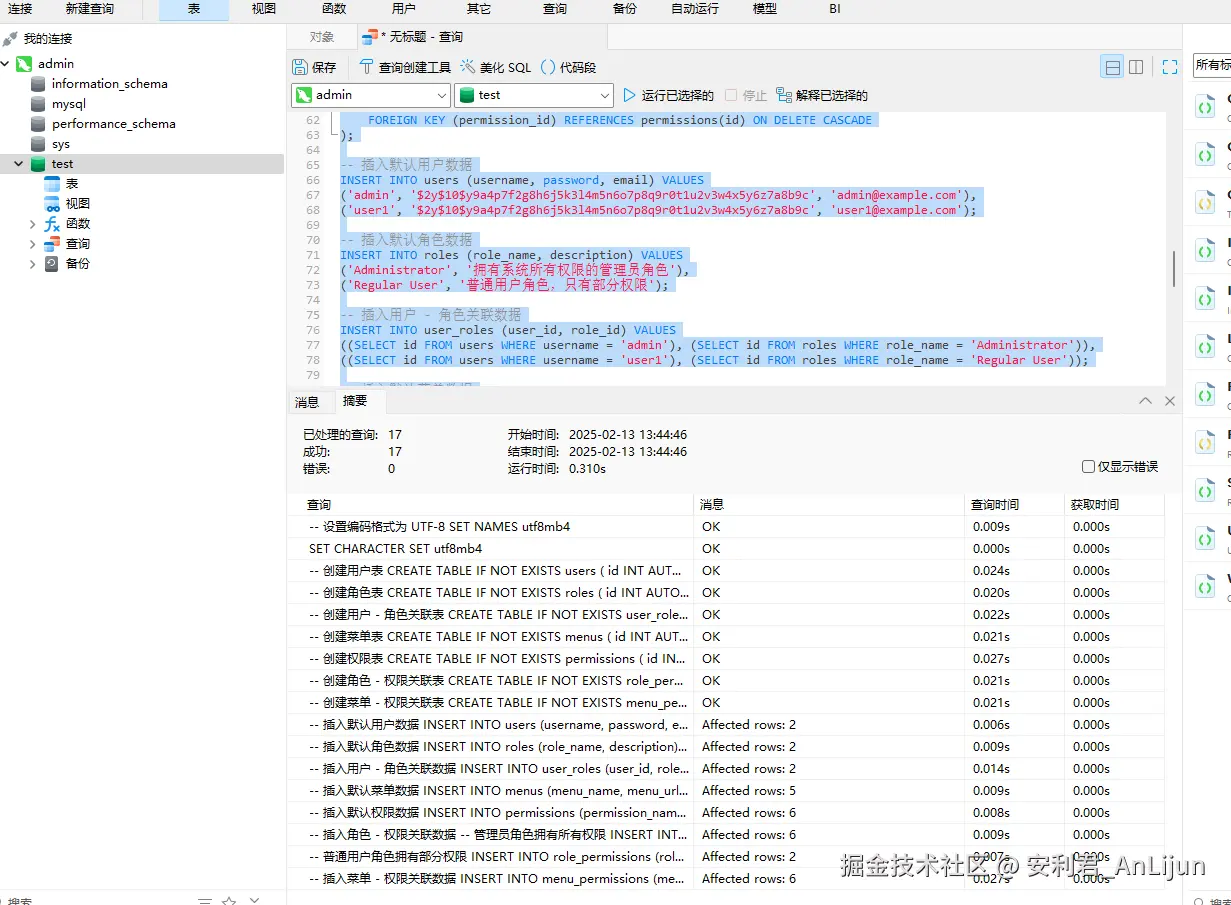Select the performance_schema database icon
The image size is (1231, 905).
[38, 124]
